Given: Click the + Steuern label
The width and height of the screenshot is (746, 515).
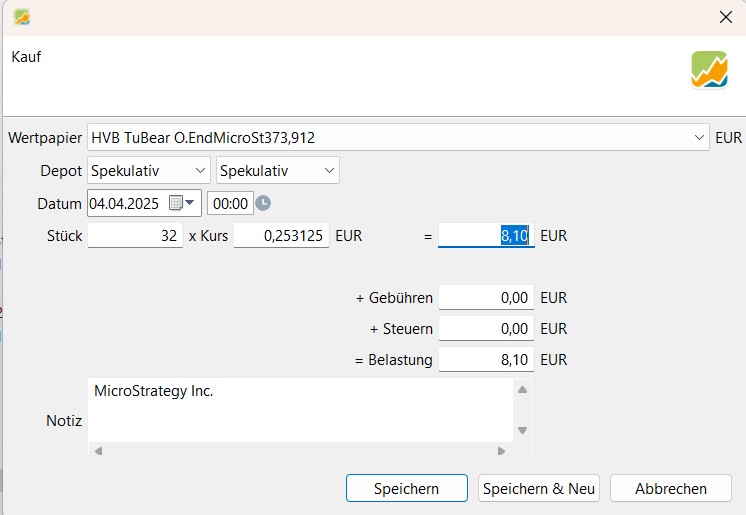Looking at the screenshot, I should [402, 328].
